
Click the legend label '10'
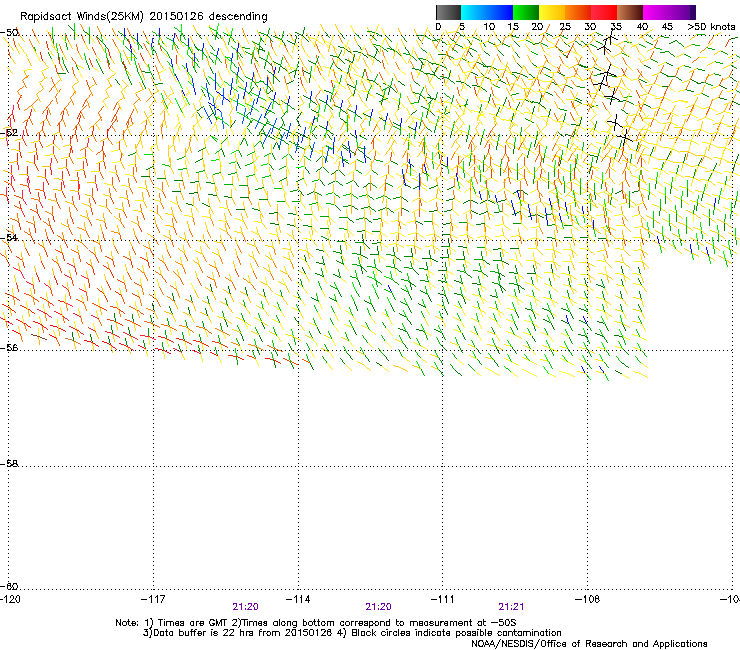click(489, 27)
